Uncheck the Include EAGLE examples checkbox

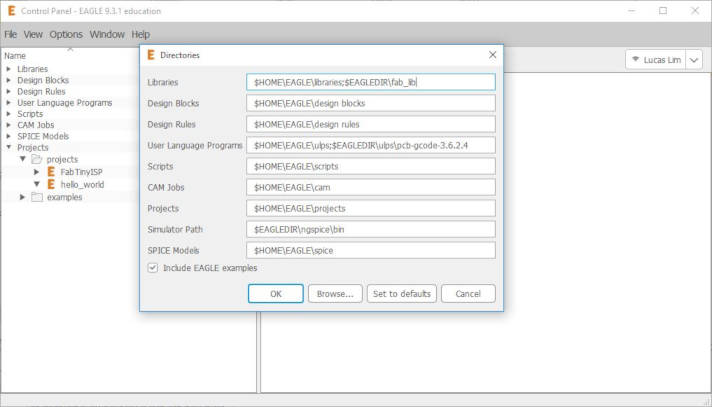click(153, 268)
